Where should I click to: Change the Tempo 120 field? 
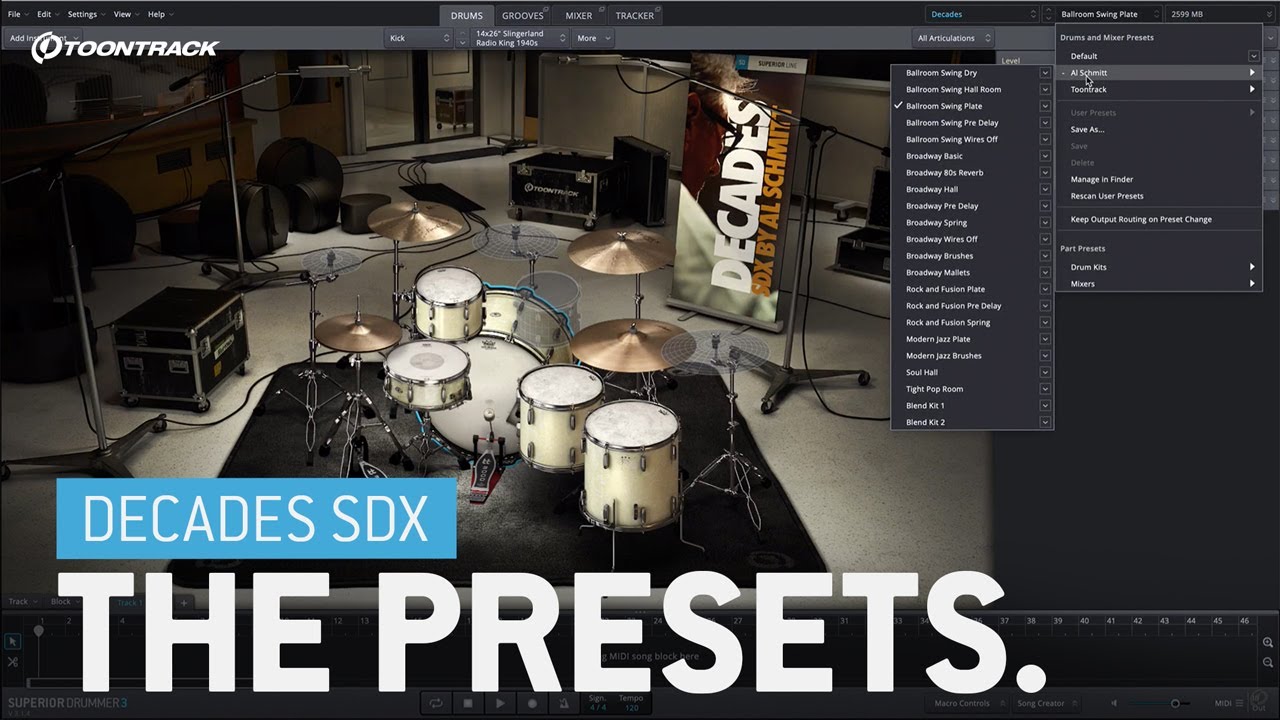pos(631,703)
